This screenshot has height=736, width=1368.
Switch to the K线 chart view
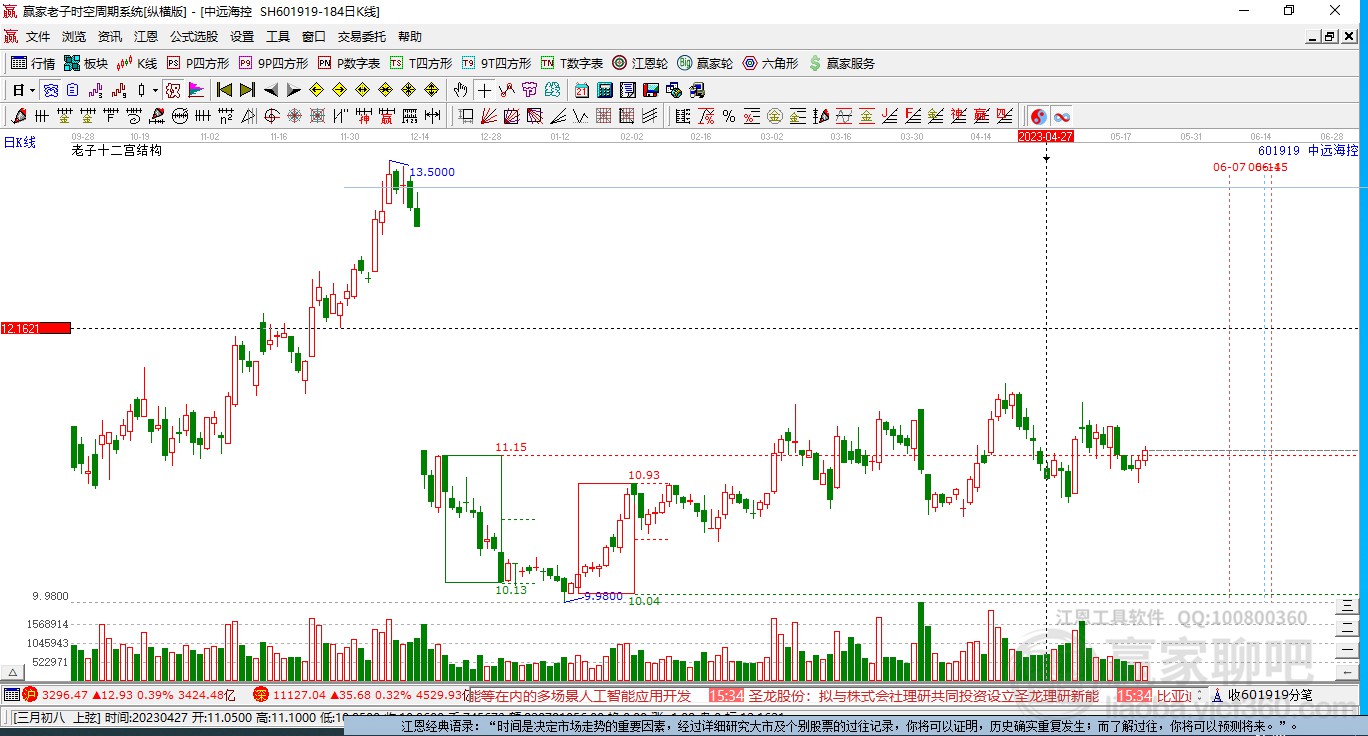(137, 63)
